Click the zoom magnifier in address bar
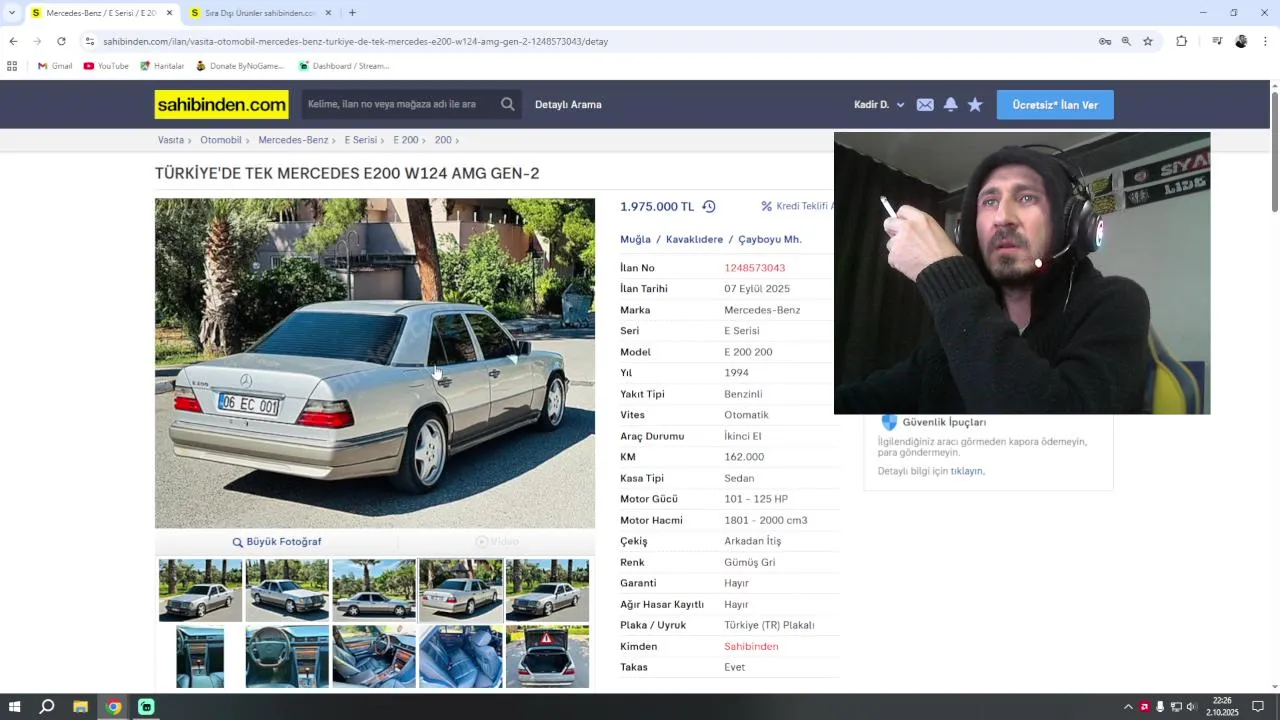This screenshot has height=720, width=1280. [1126, 41]
